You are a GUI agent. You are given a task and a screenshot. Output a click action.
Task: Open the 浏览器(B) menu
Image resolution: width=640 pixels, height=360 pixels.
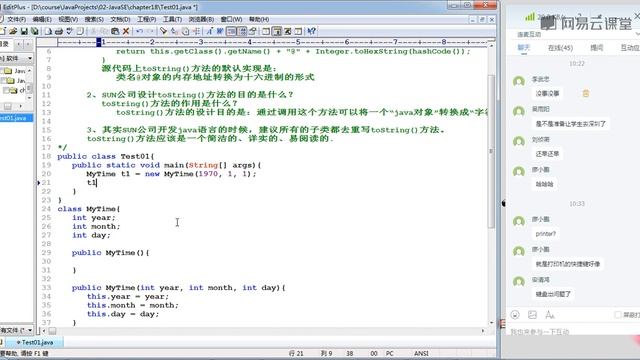[x=201, y=19]
